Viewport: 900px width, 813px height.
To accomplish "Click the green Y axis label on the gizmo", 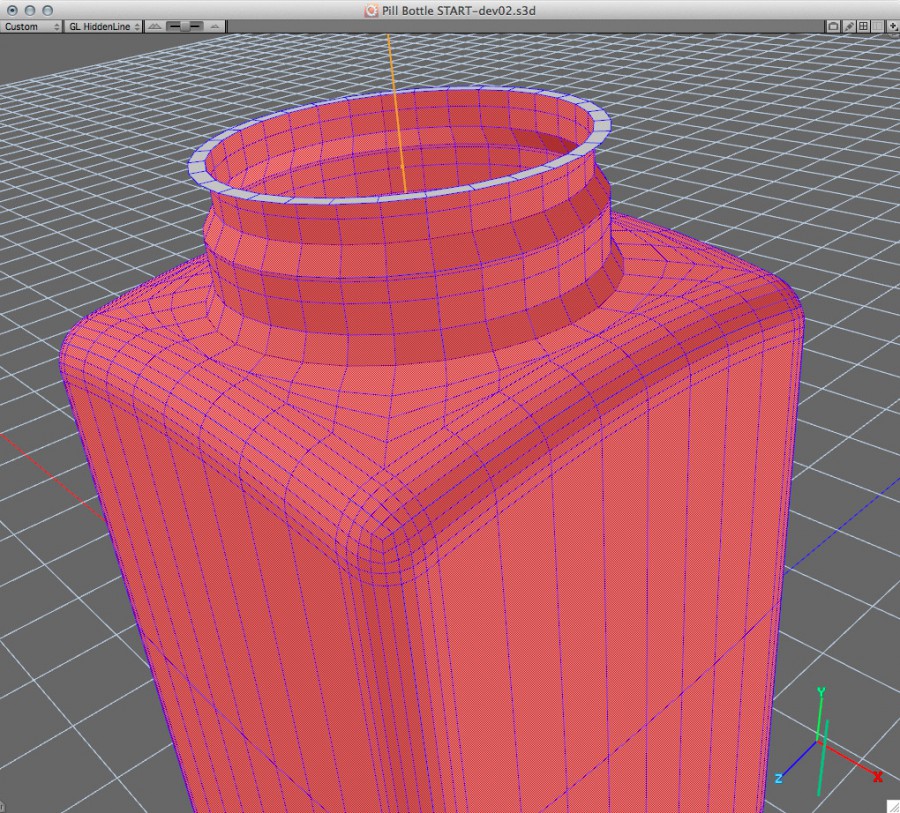I will 820,692.
